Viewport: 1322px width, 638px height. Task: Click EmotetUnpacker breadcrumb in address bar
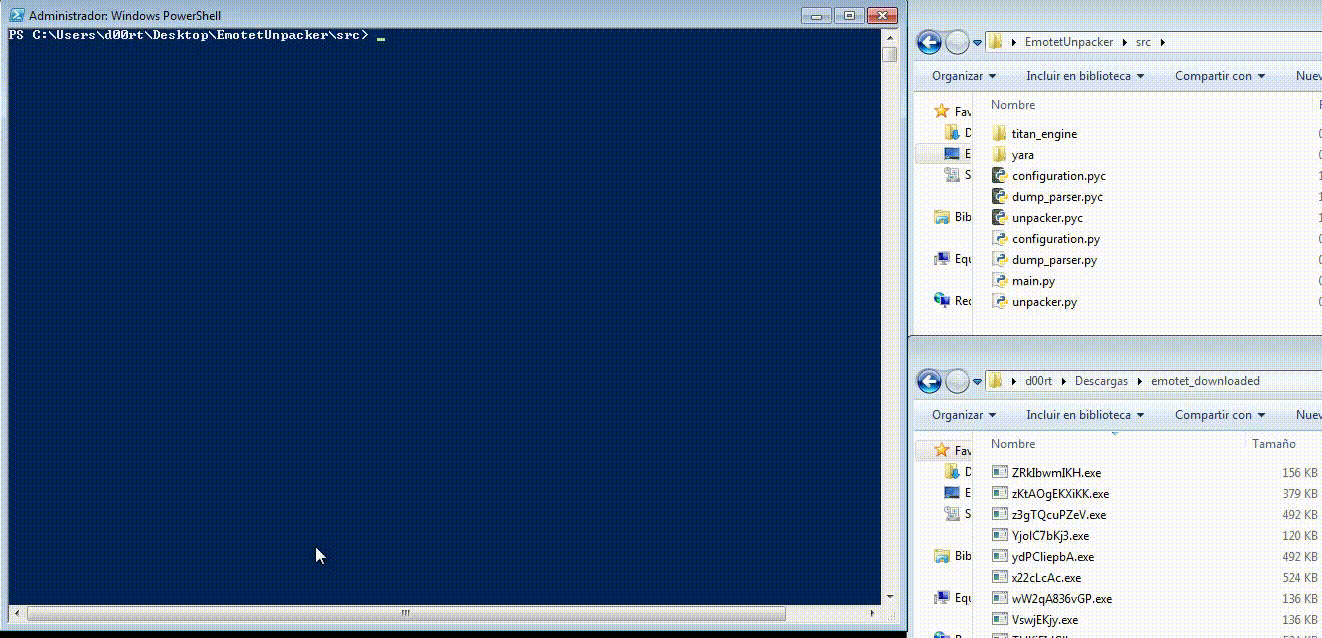coord(1071,42)
